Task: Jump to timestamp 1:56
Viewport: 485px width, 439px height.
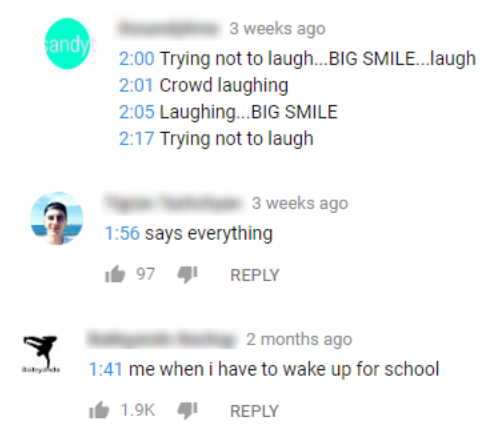Action: coord(122,233)
